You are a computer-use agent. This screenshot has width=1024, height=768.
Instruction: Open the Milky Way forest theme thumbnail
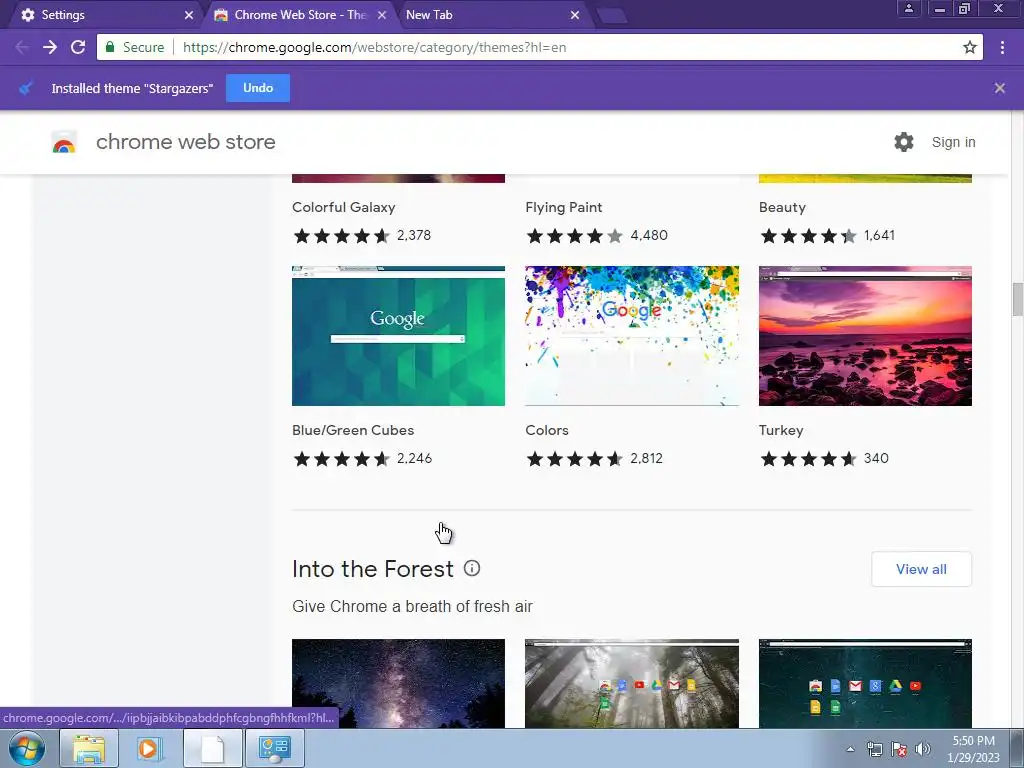tap(398, 683)
